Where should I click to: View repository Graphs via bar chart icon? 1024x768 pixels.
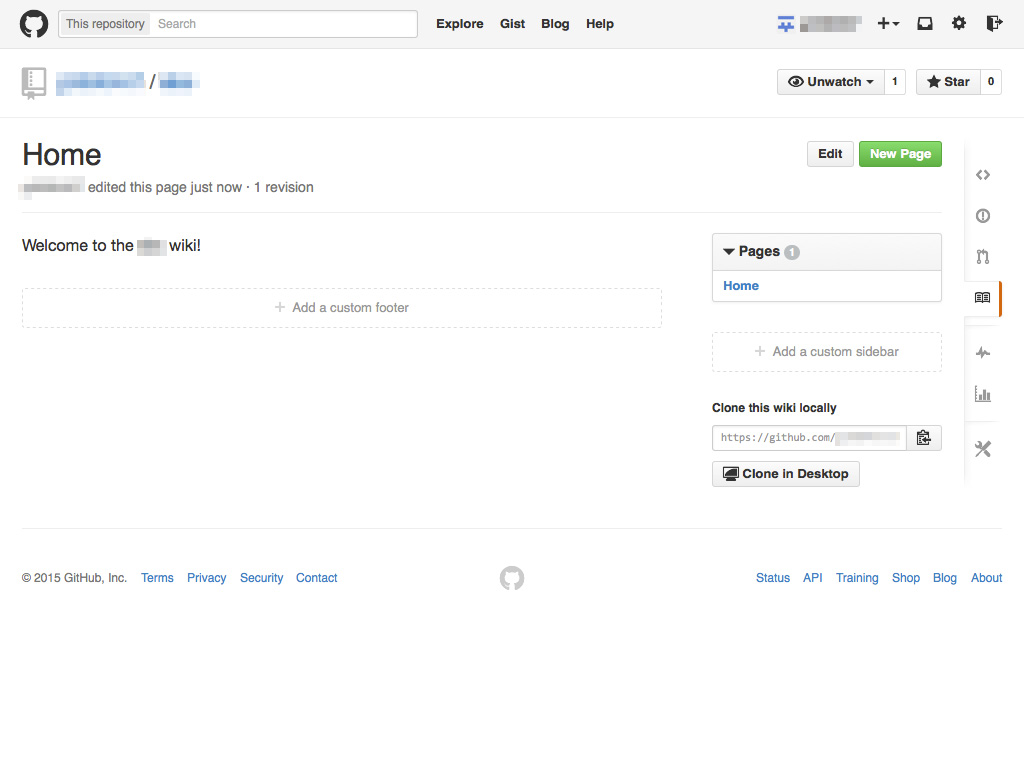coord(982,394)
